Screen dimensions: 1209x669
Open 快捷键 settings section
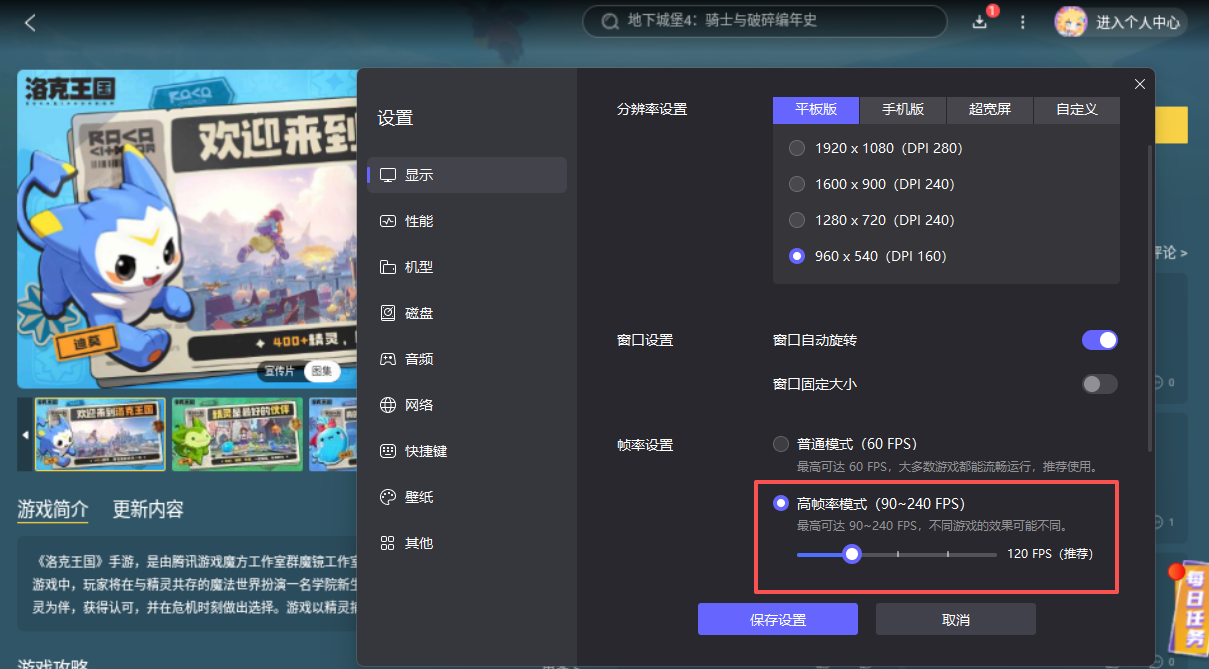[x=467, y=451]
